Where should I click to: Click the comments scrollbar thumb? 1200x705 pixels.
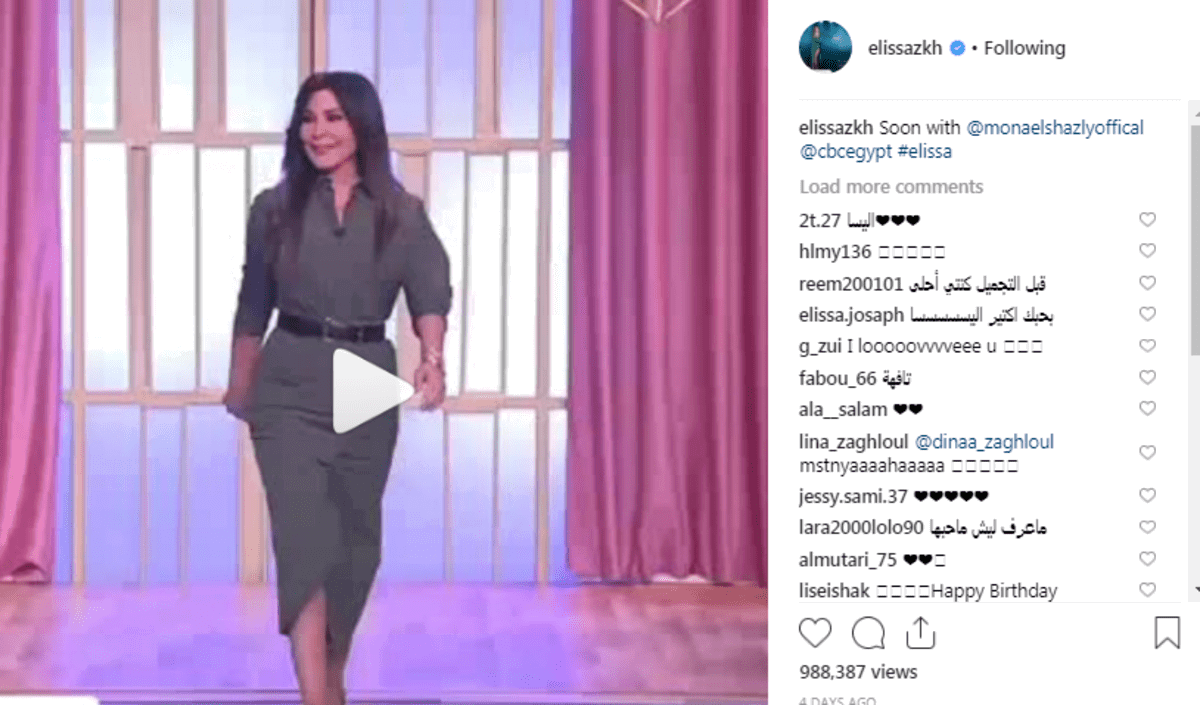[x=1194, y=228]
